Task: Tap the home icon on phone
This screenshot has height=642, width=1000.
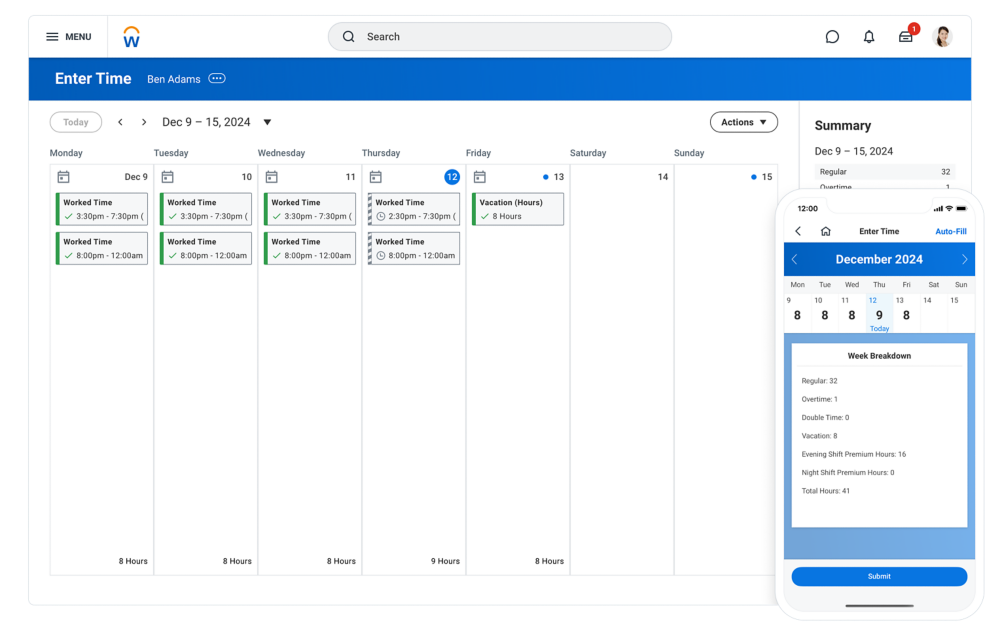Action: 825,231
